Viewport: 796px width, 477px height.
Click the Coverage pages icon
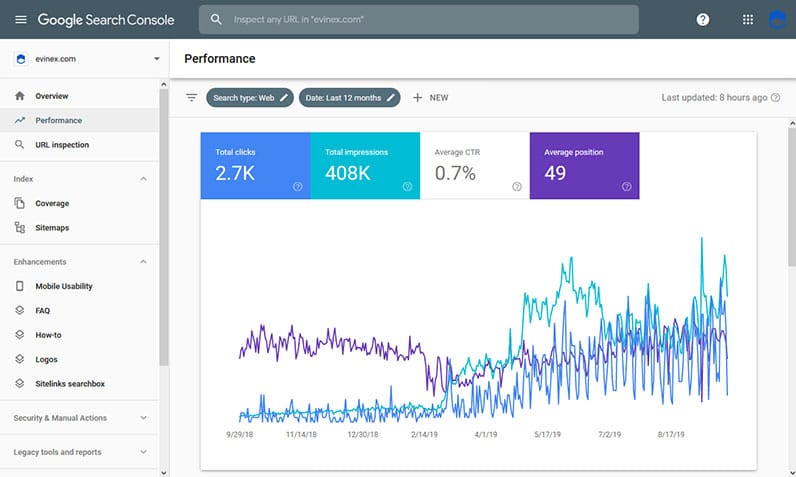[x=19, y=203]
